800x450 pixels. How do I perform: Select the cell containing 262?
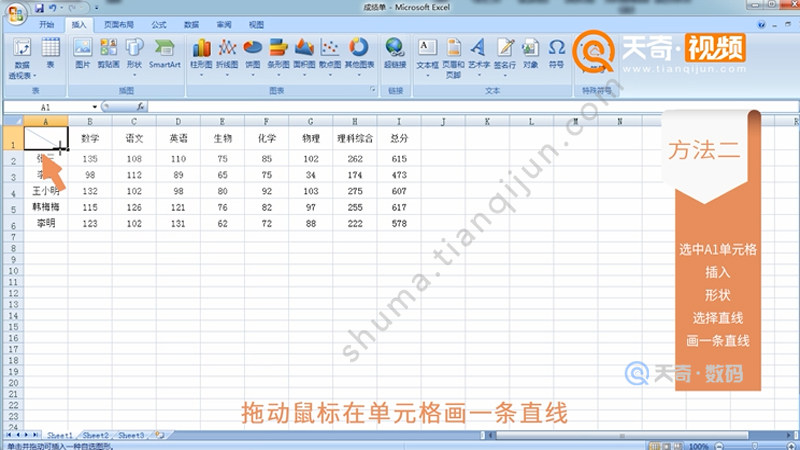(x=355, y=159)
